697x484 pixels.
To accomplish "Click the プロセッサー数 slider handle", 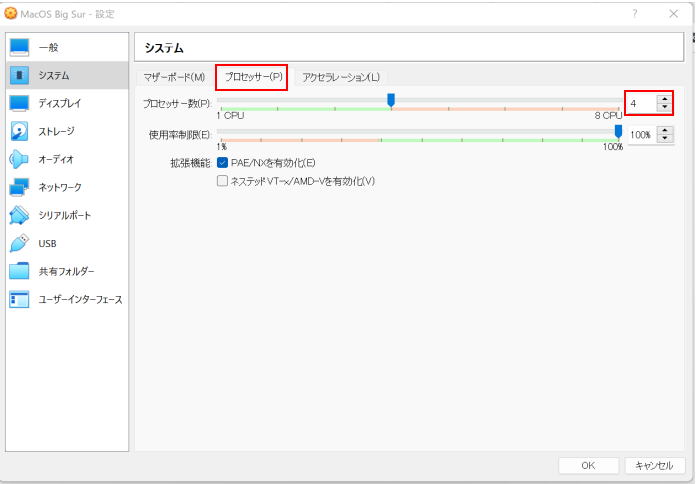I will coord(391,100).
